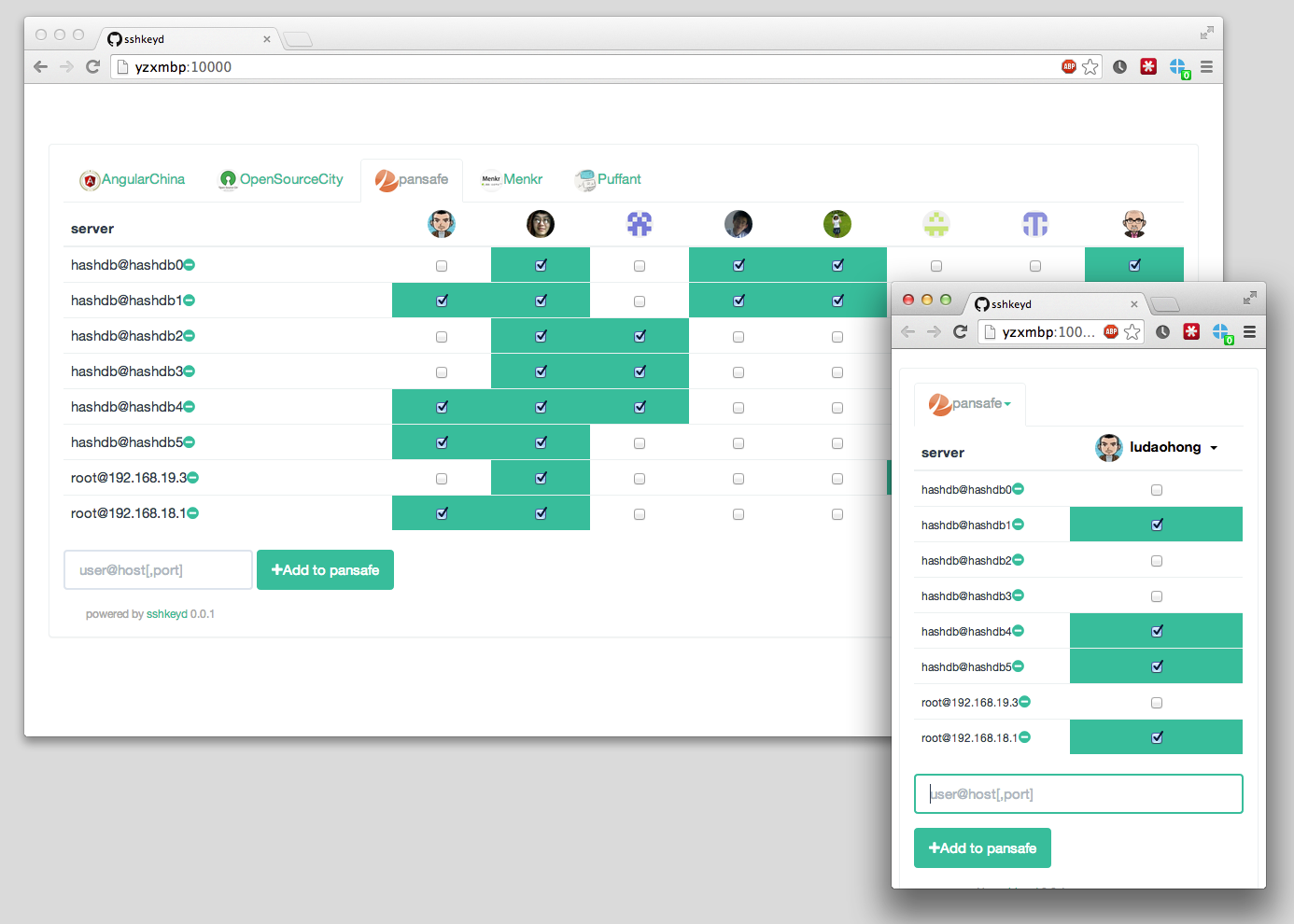Image resolution: width=1294 pixels, height=924 pixels.
Task: Open new tab in main browser window
Action: coord(298,39)
